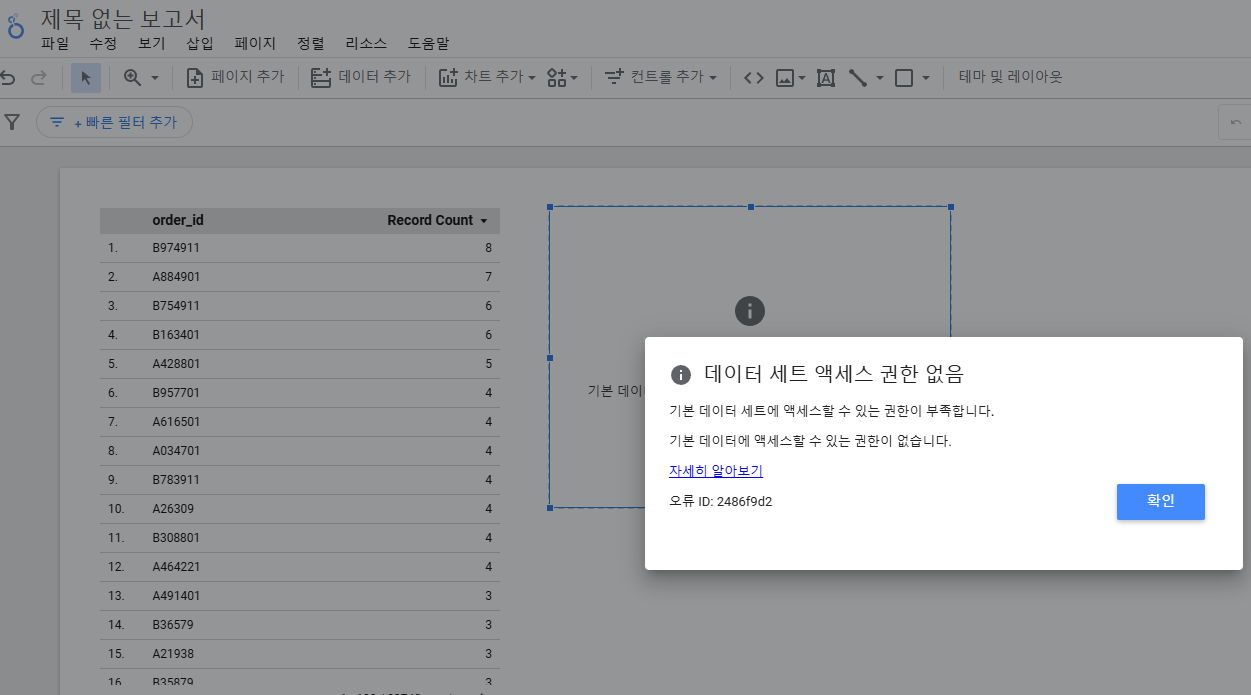This screenshot has width=1251, height=695.
Task: Select the line drawing tool
Action: point(857,77)
